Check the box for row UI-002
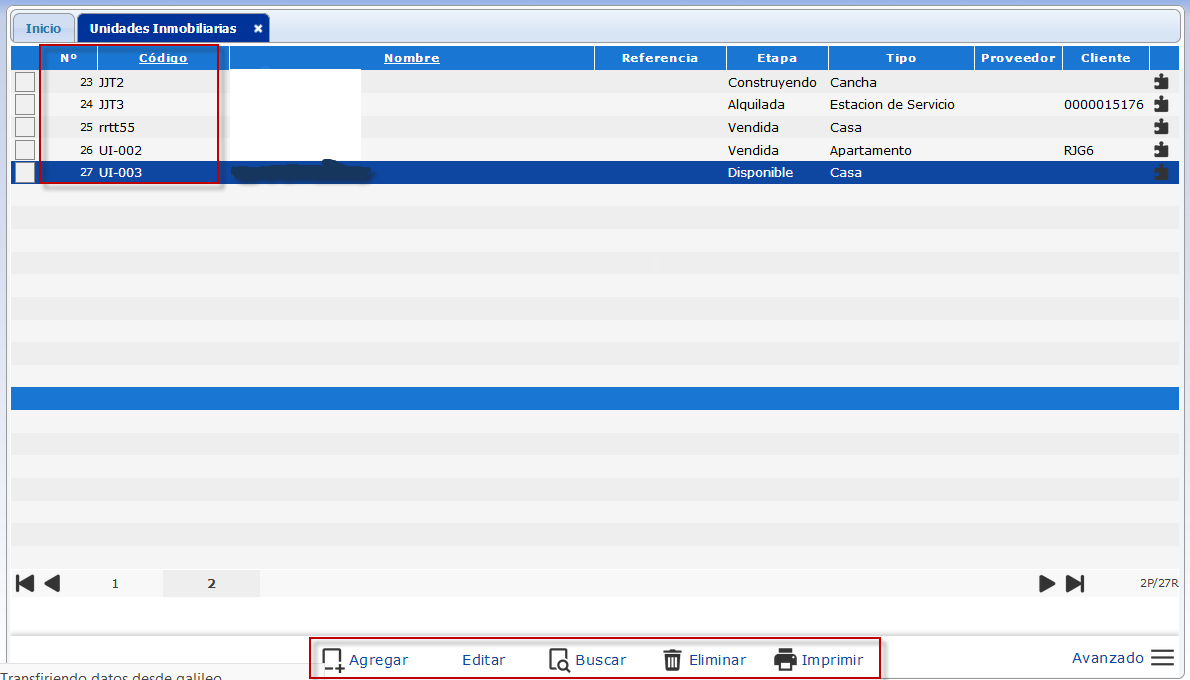Image resolution: width=1190 pixels, height=680 pixels. pos(25,150)
